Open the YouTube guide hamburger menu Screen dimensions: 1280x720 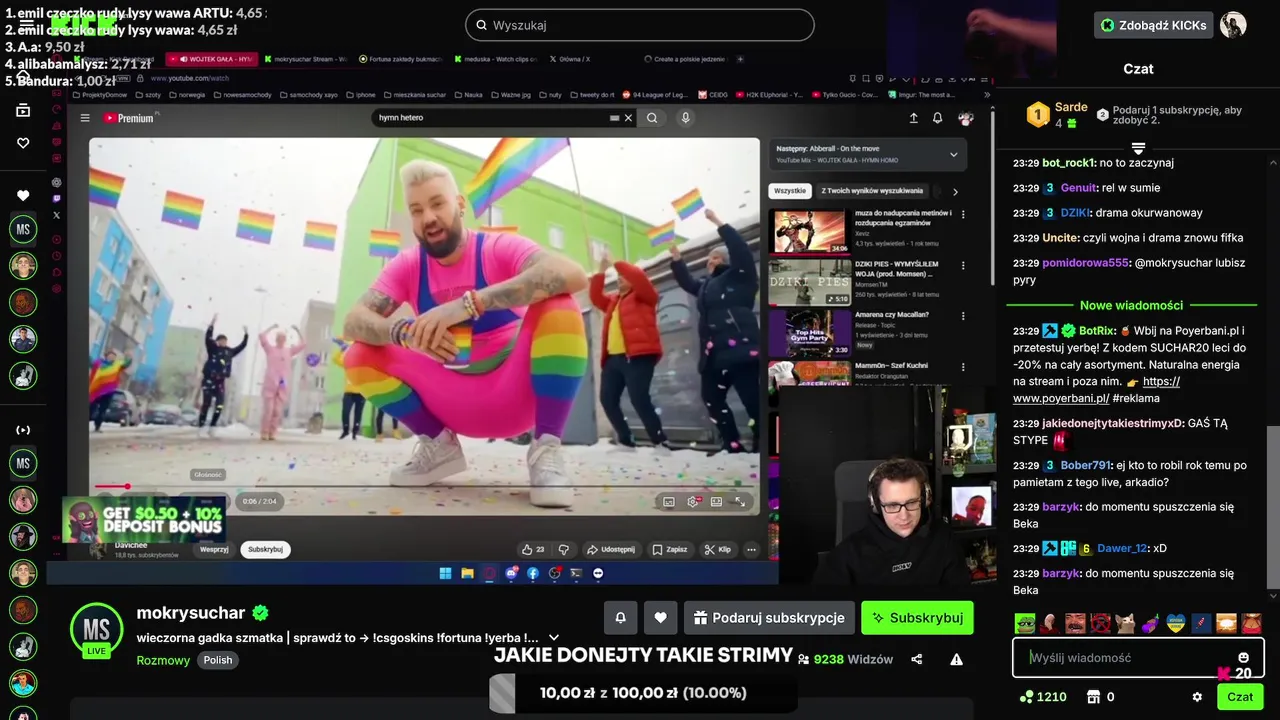pyautogui.click(x=85, y=118)
